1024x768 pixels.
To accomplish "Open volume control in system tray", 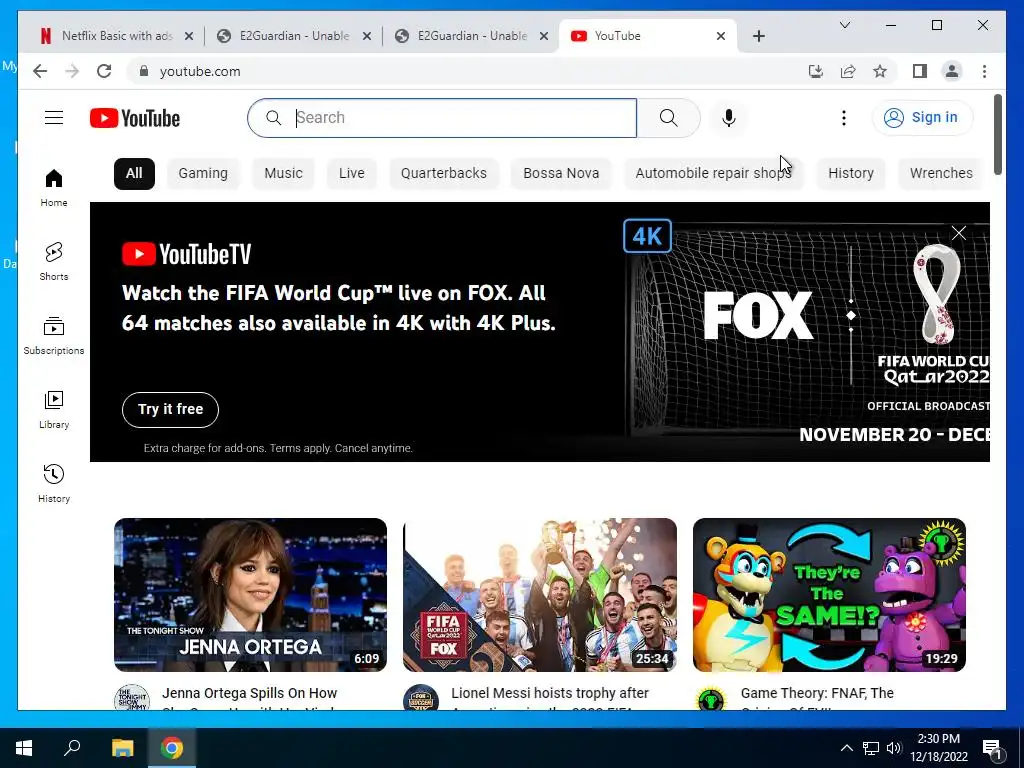I will (x=894, y=748).
